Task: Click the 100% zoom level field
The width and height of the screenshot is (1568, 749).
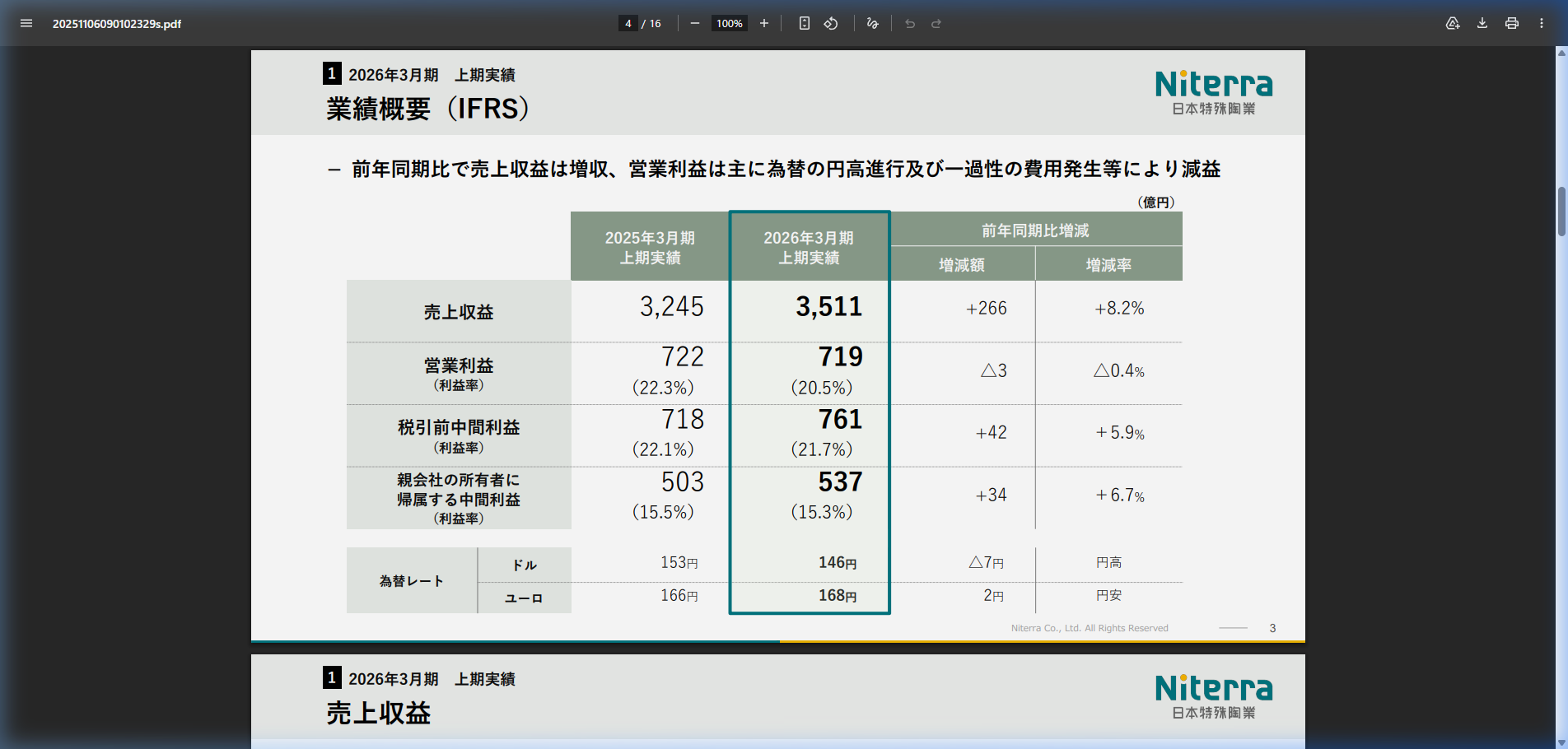Action: (x=729, y=23)
